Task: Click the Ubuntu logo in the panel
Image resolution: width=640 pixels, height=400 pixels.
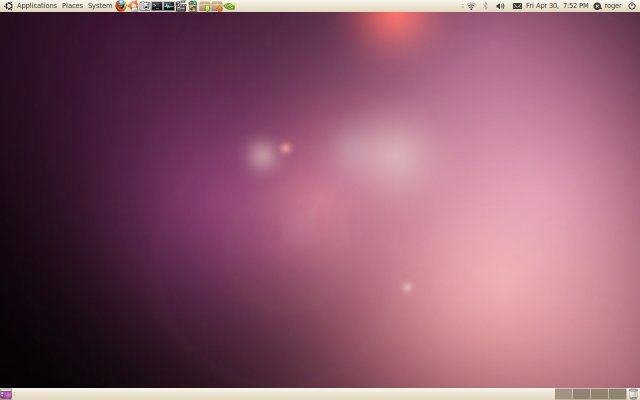Action: tap(8, 6)
